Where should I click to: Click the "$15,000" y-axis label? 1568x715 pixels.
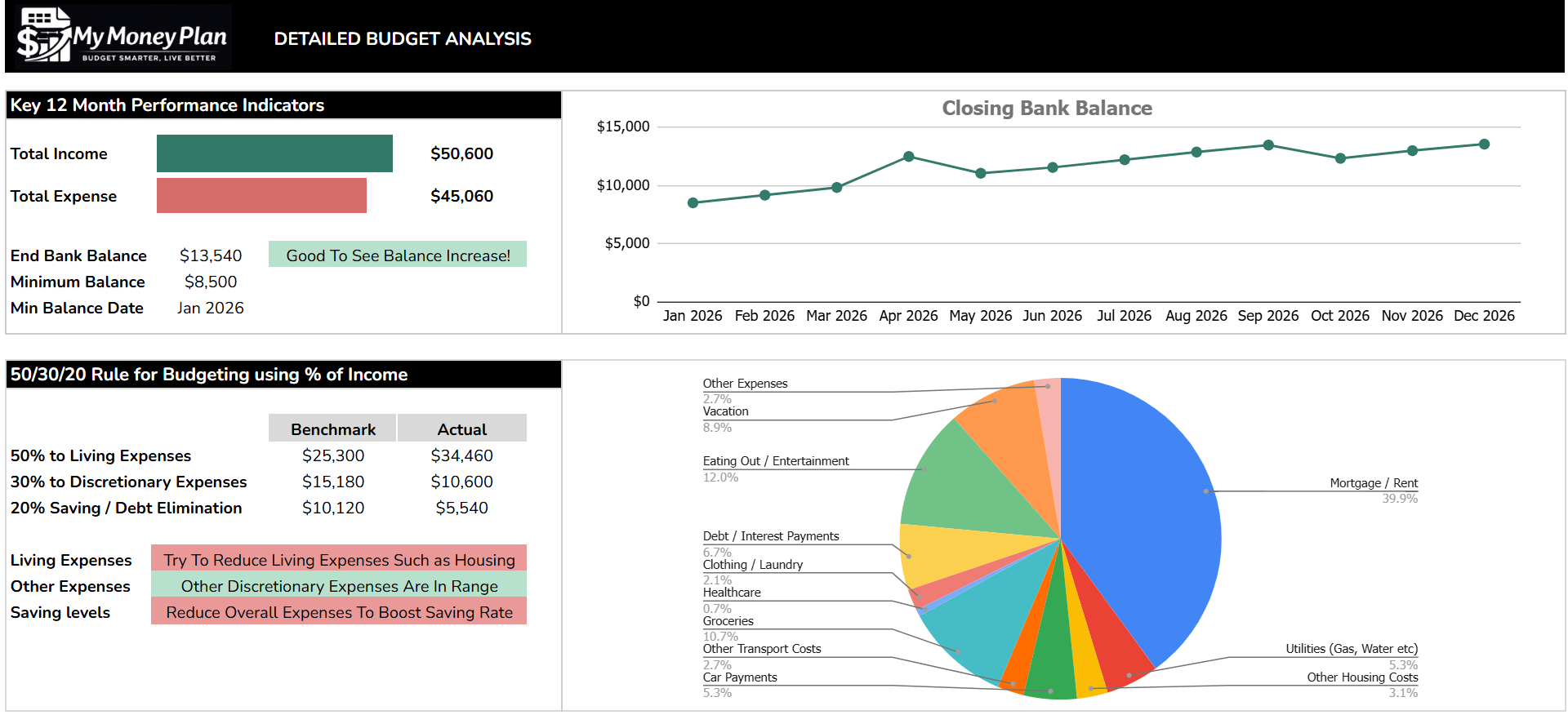pyautogui.click(x=623, y=127)
